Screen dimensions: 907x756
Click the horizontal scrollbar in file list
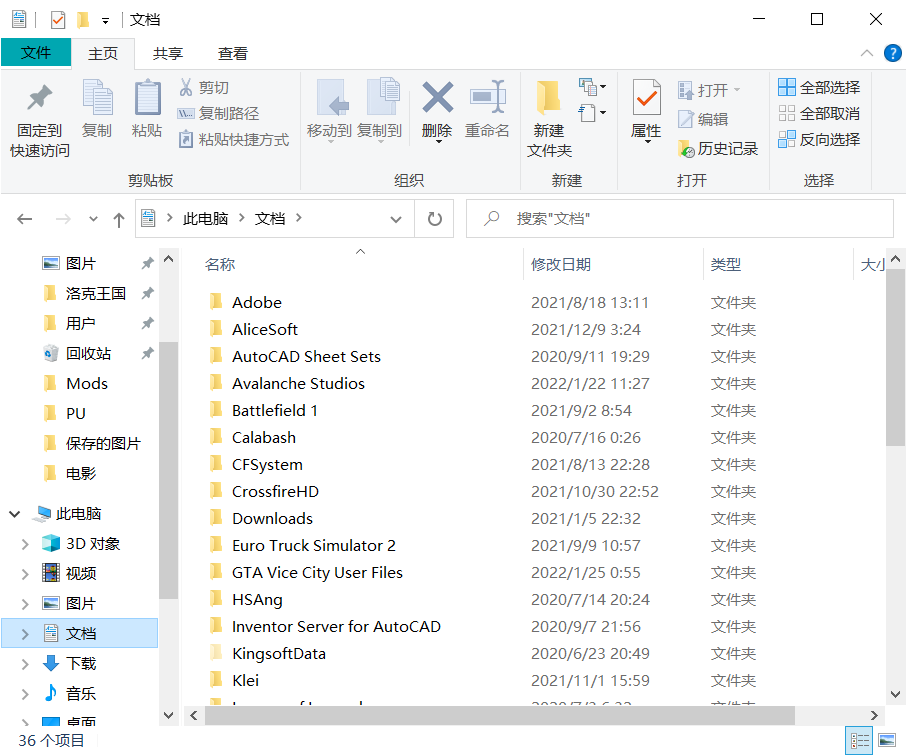(500, 716)
